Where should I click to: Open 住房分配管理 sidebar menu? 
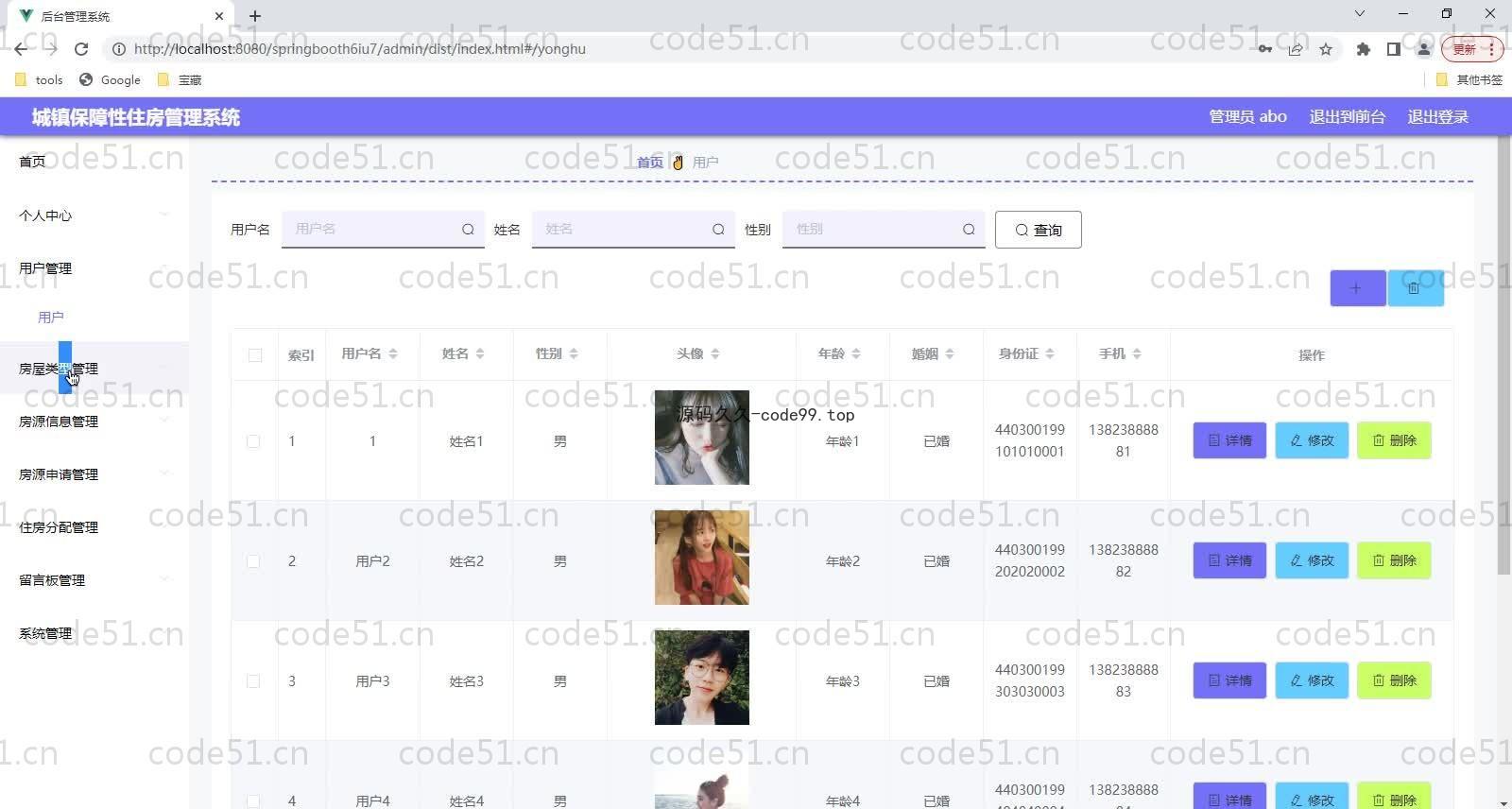94,527
